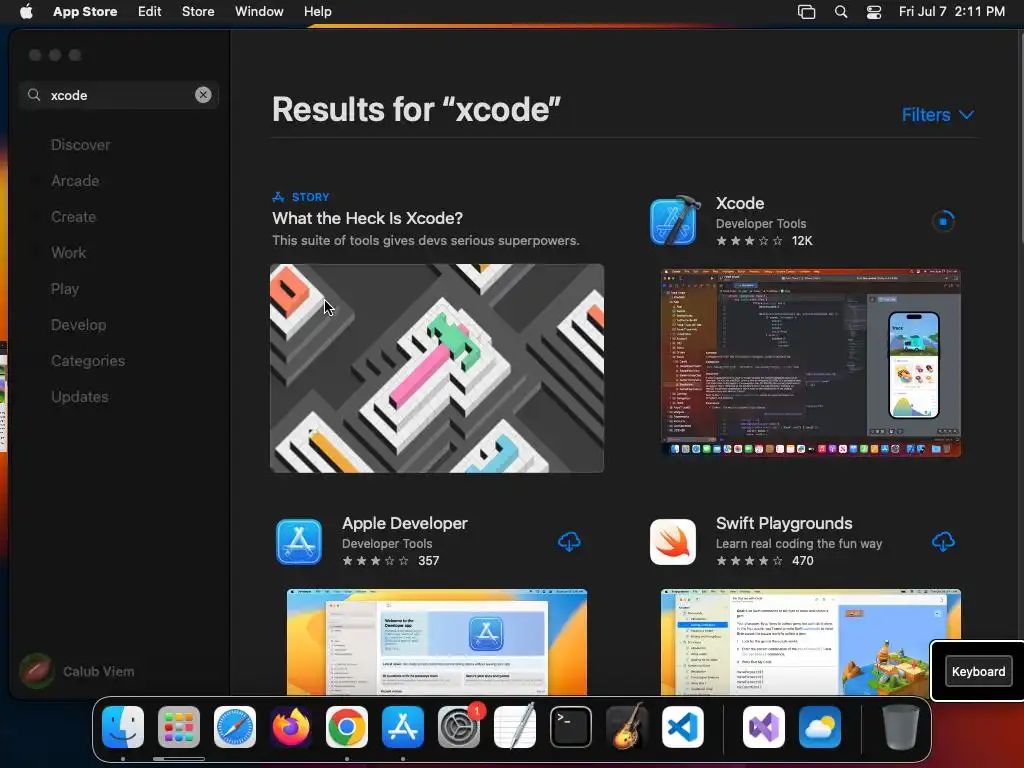1024x768 pixels.
Task: Go to the Work section
Action: (x=69, y=253)
